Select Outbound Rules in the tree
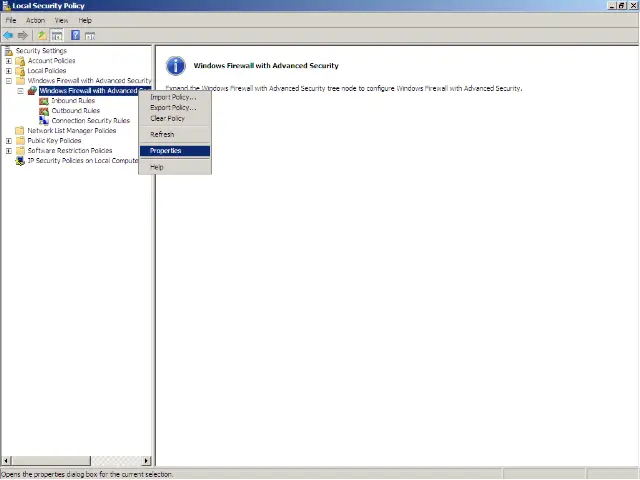This screenshot has height=480, width=640. pos(76,111)
